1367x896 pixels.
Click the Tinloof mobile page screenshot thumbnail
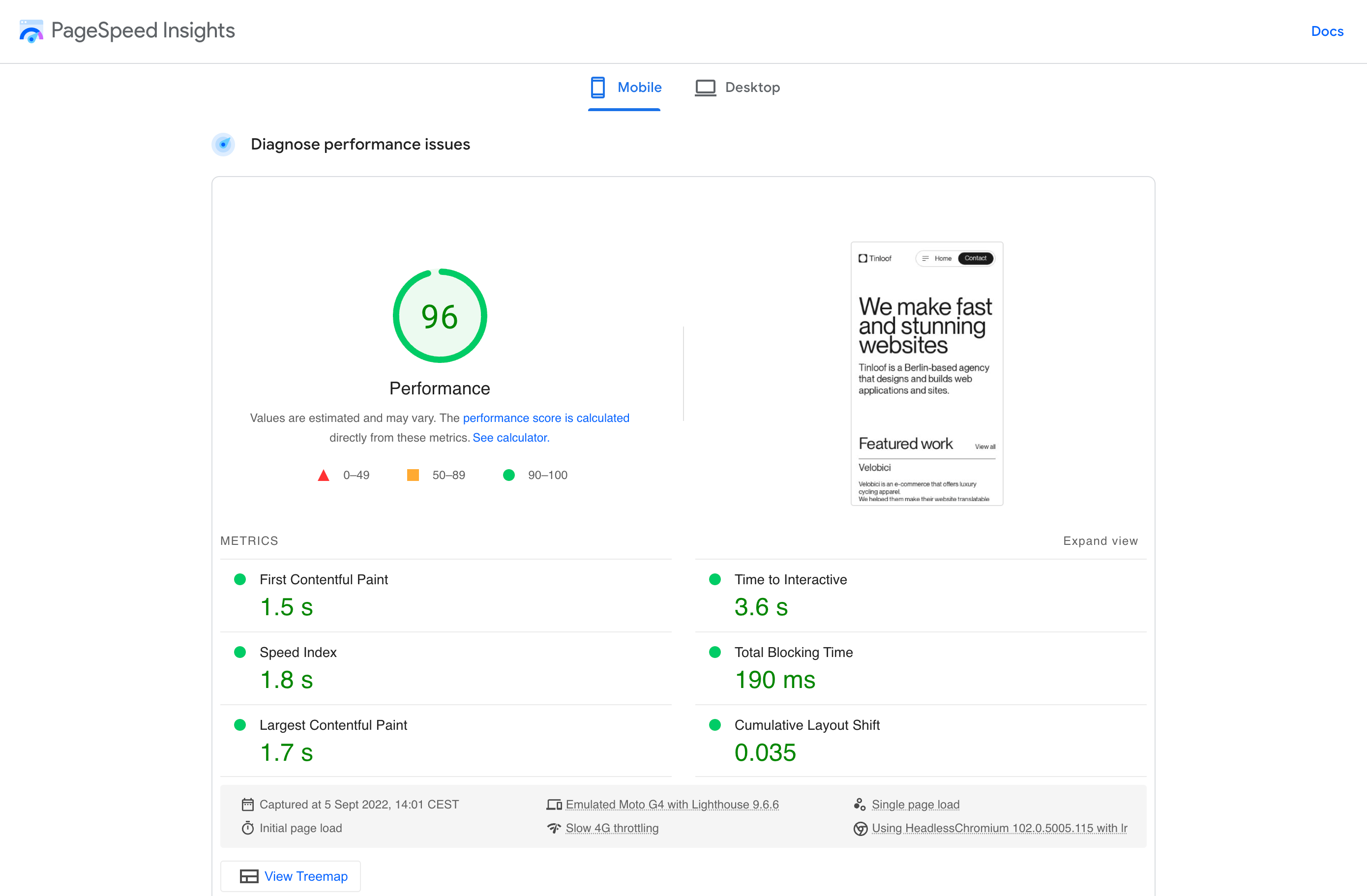coord(926,373)
